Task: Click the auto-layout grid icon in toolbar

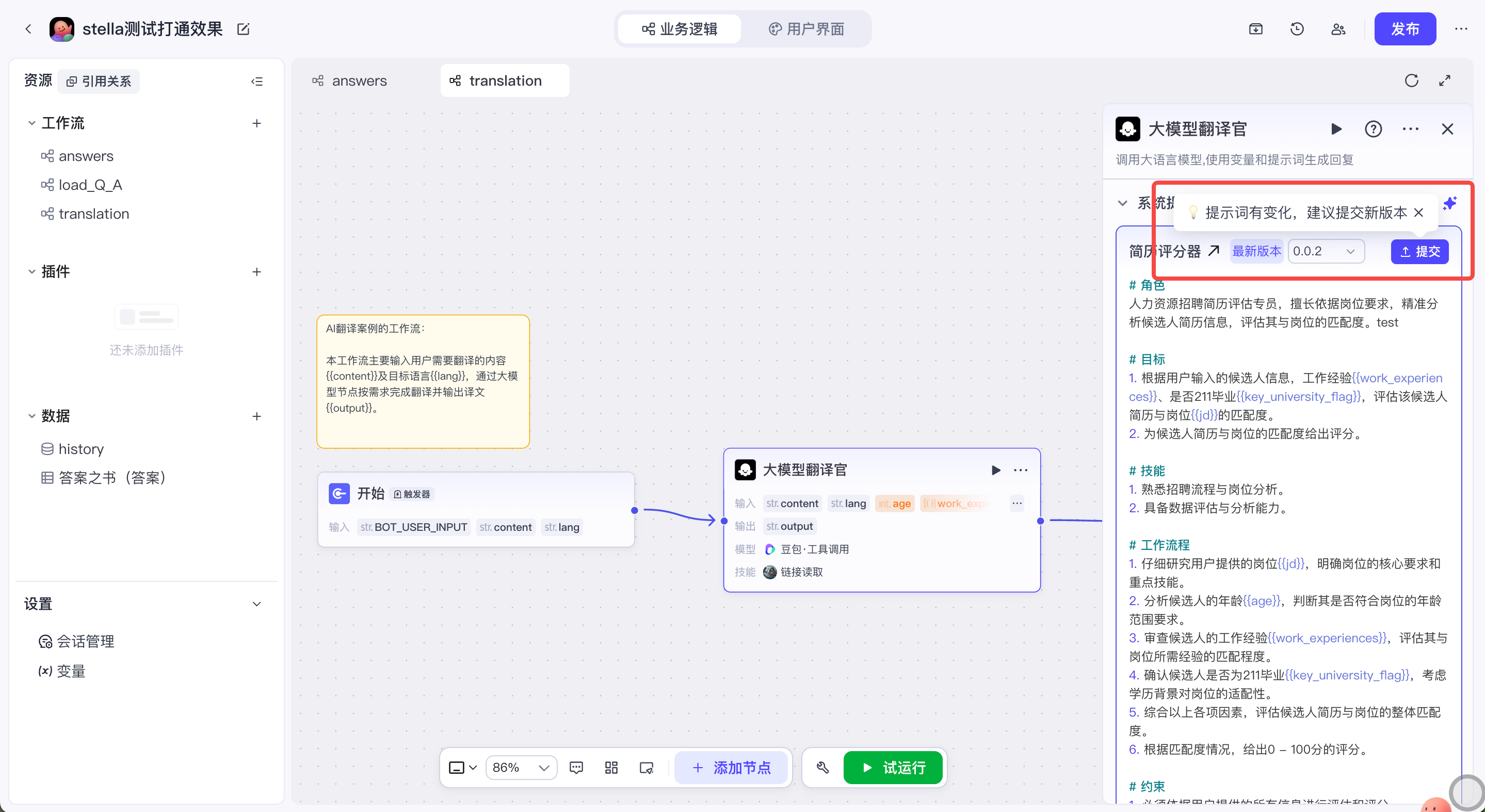Action: tap(611, 768)
